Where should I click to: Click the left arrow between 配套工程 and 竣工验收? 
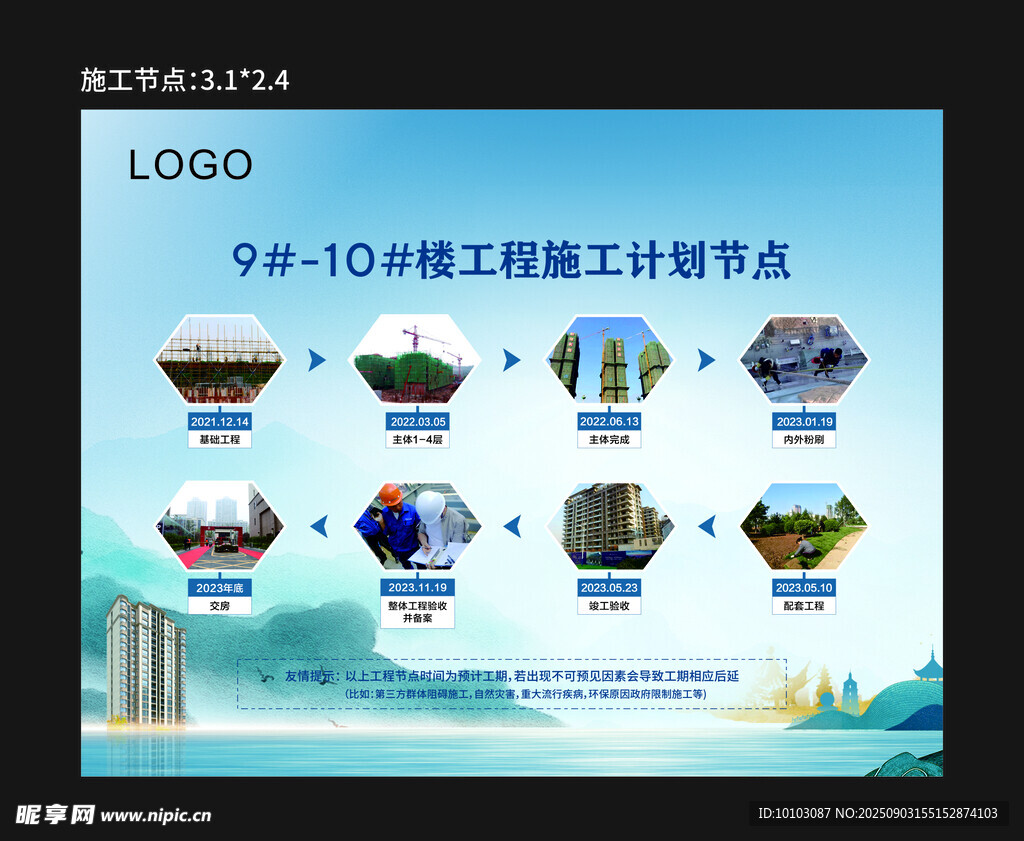(706, 526)
